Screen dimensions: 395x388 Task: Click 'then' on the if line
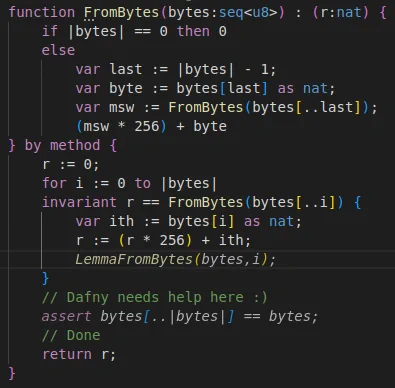(193, 31)
